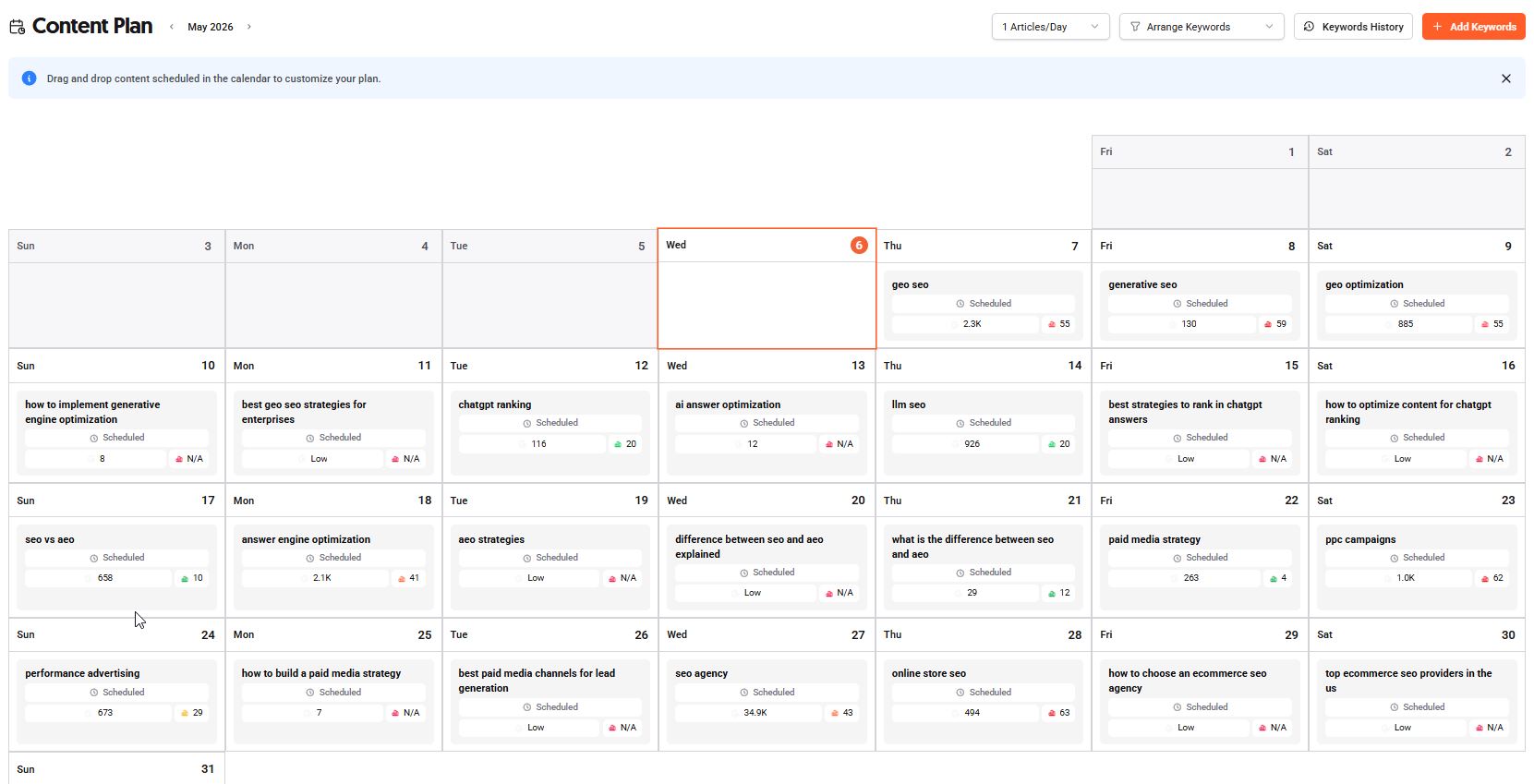Open the 'geo seo' keyword card
The image size is (1534, 784).
coord(983,306)
